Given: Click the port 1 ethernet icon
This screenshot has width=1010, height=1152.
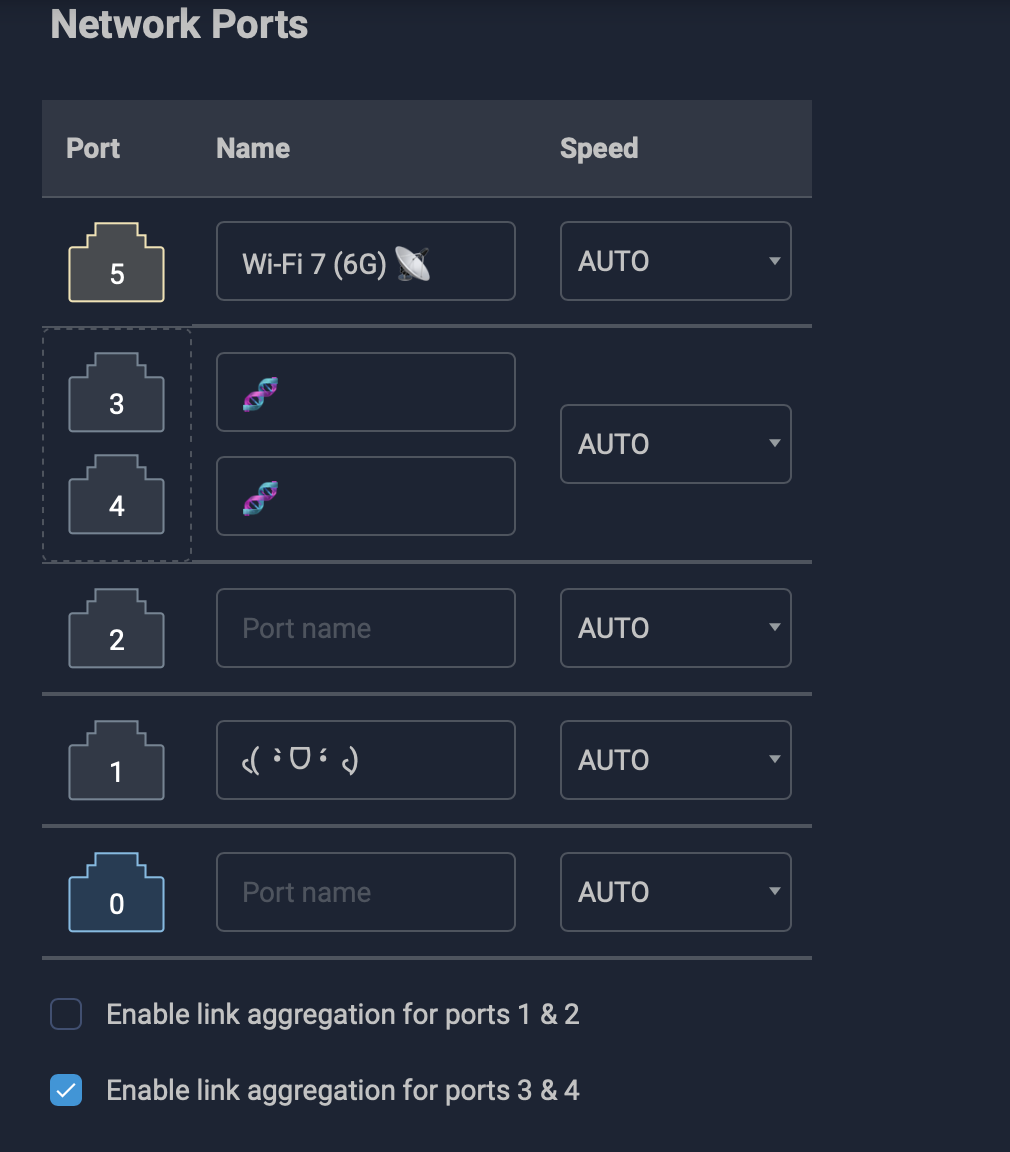Looking at the screenshot, I should pos(116,762).
